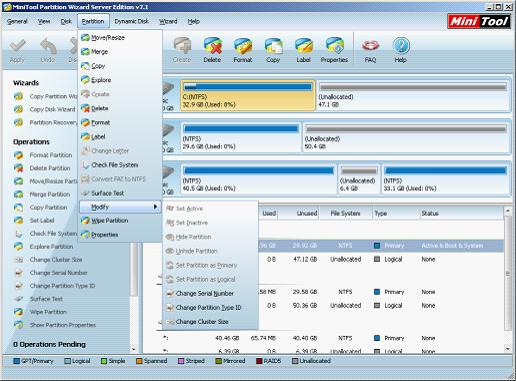Click the Apply checkmark icon
The height and width of the screenshot is (381, 516).
pos(17,50)
